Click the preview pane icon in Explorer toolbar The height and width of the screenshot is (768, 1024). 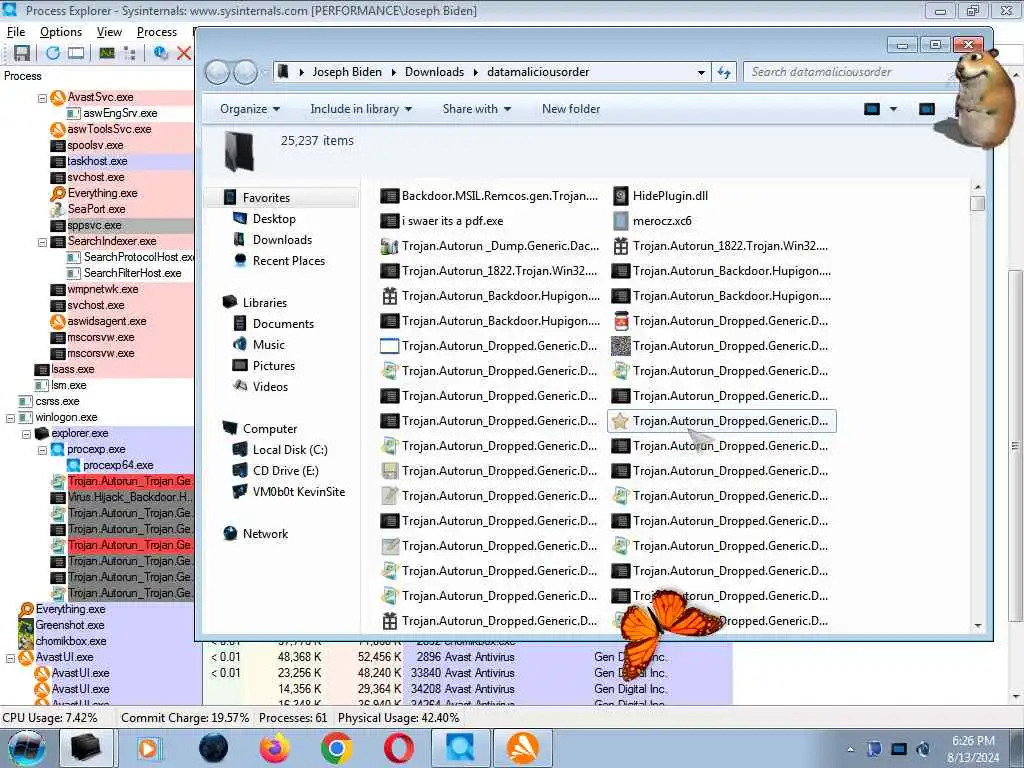[x=927, y=109]
